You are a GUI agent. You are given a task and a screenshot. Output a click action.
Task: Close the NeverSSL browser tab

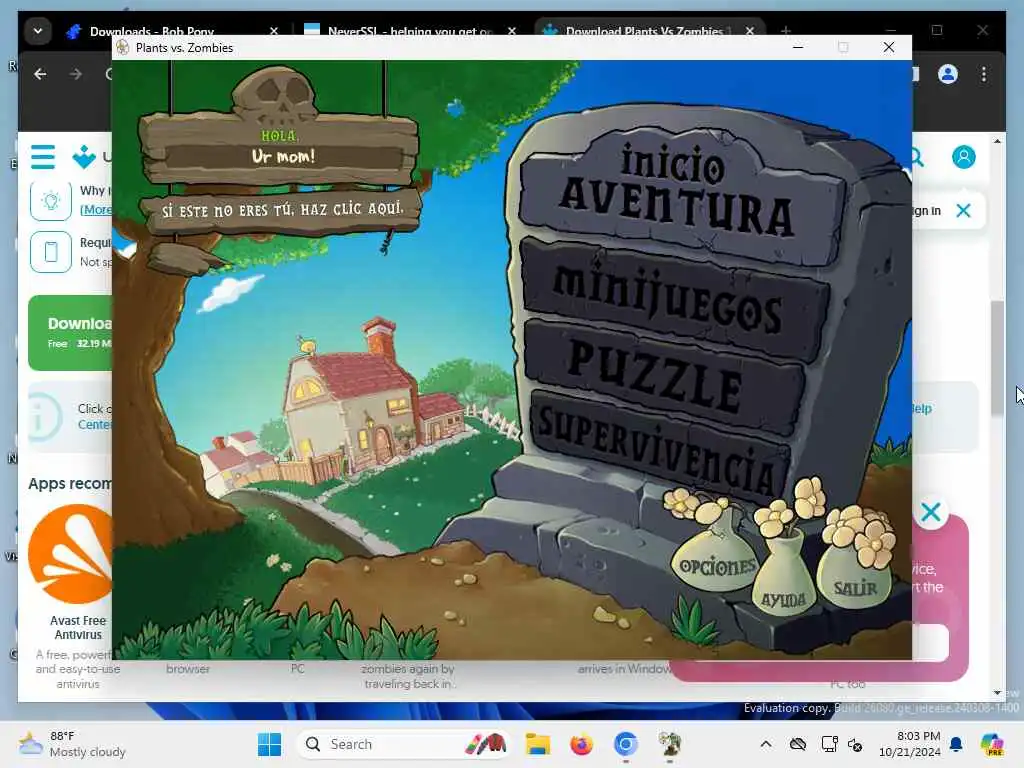pyautogui.click(x=512, y=31)
